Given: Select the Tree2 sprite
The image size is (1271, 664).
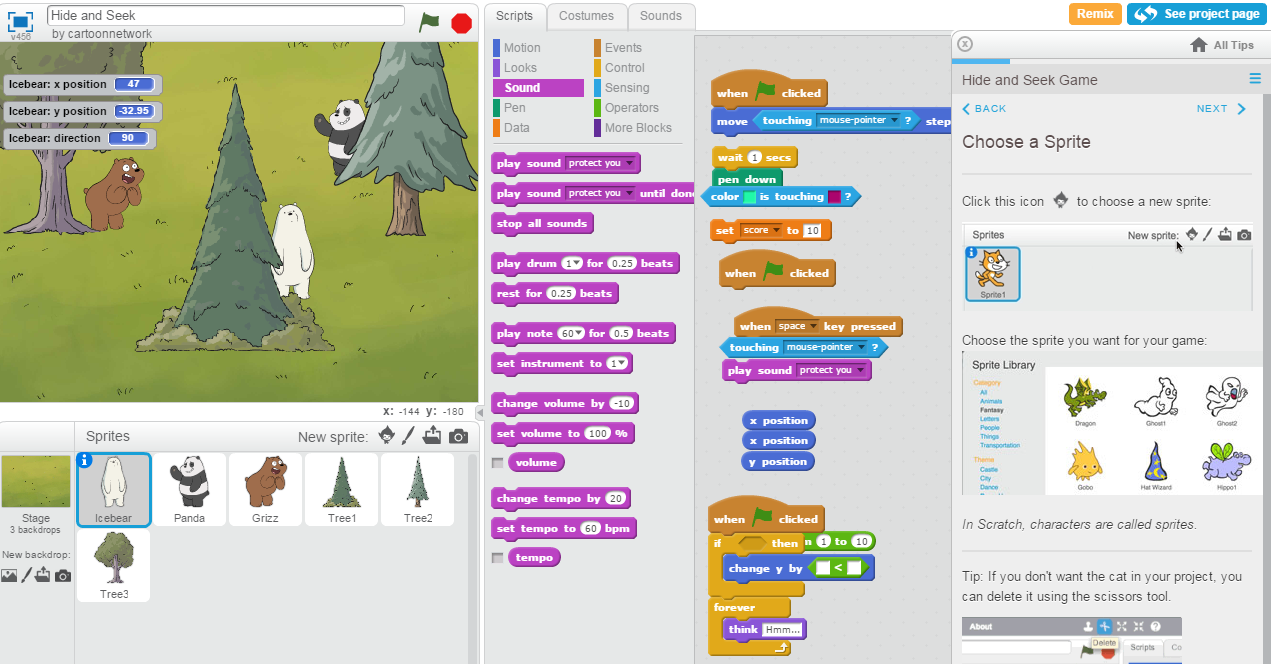Looking at the screenshot, I should pos(418,489).
